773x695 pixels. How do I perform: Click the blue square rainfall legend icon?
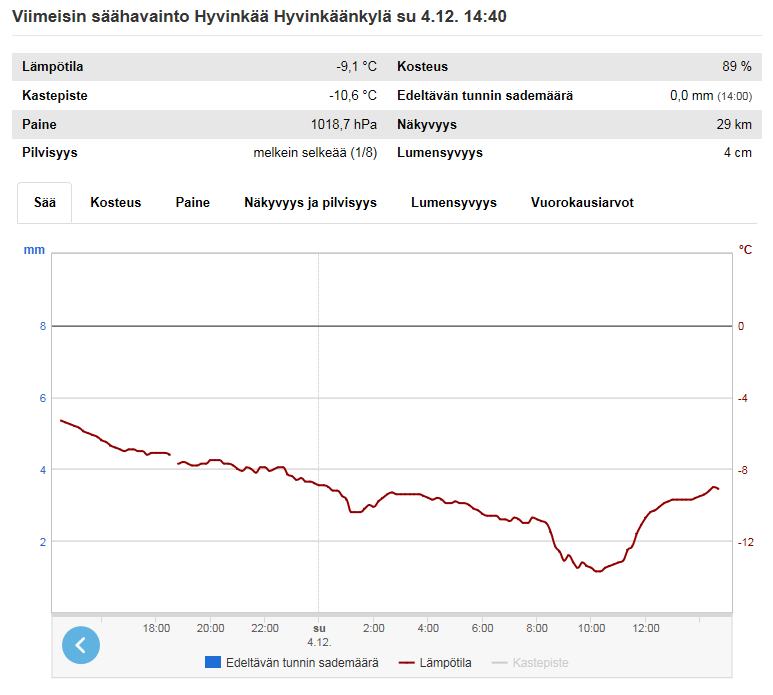coord(212,663)
